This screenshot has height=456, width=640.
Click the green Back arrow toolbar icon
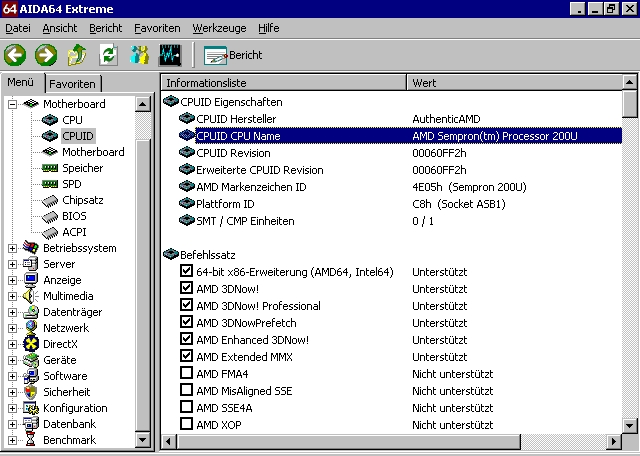click(x=15, y=55)
